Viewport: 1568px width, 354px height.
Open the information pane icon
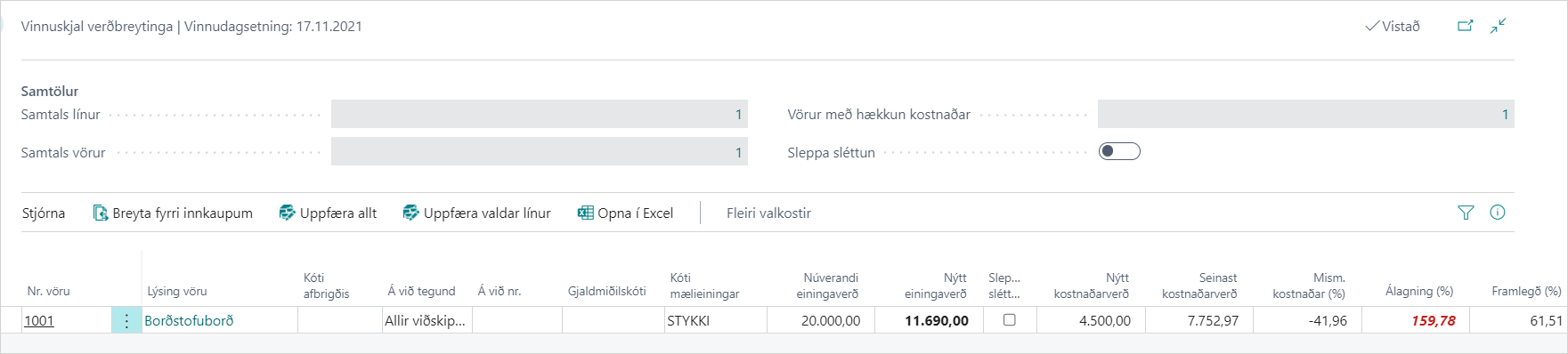(x=1498, y=213)
